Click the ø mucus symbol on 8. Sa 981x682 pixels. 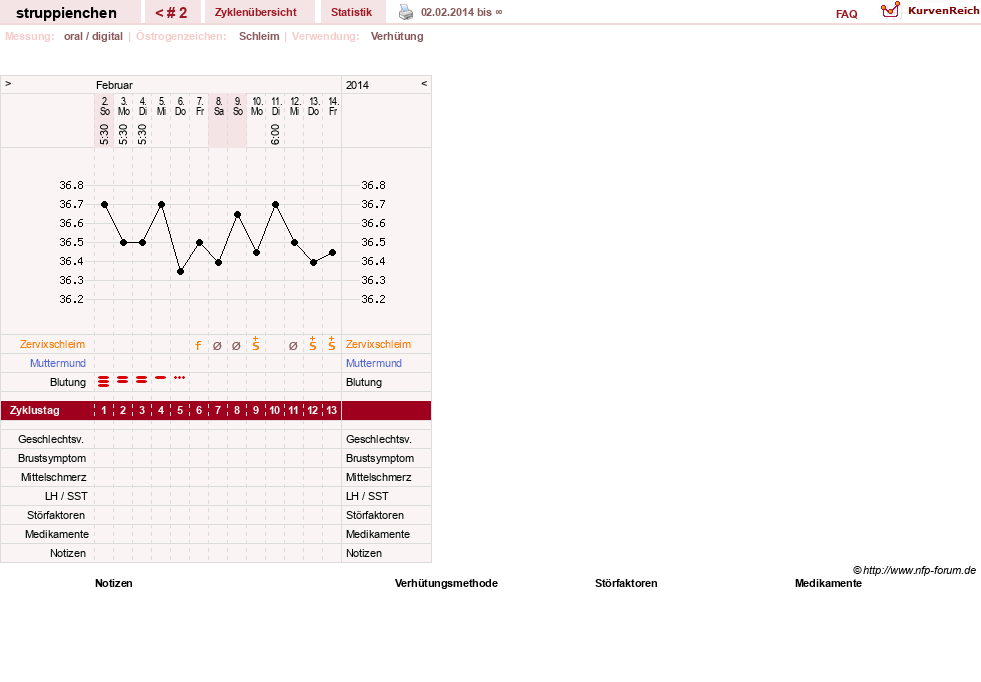(x=217, y=345)
